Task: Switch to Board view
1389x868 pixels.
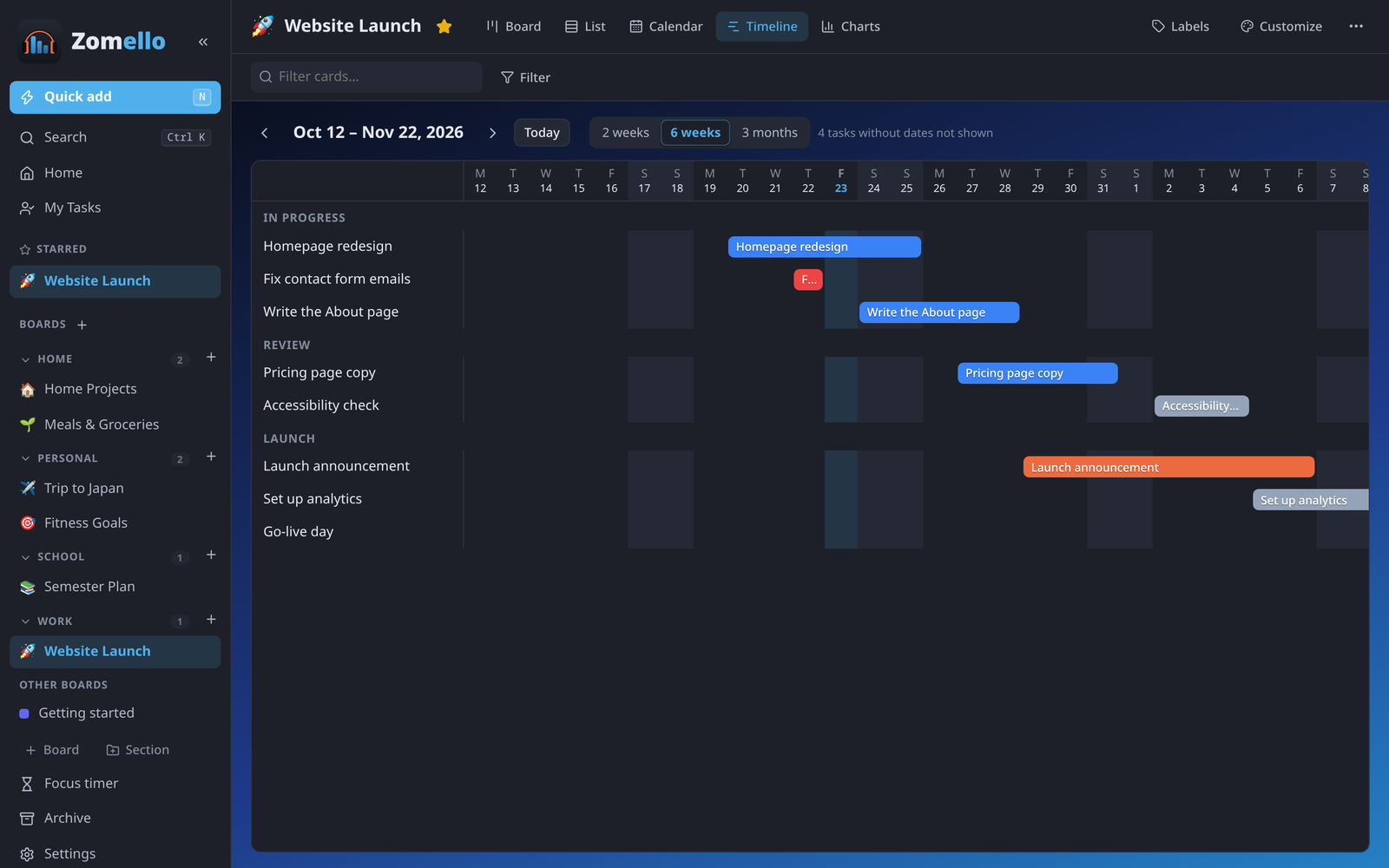Action: 513,27
